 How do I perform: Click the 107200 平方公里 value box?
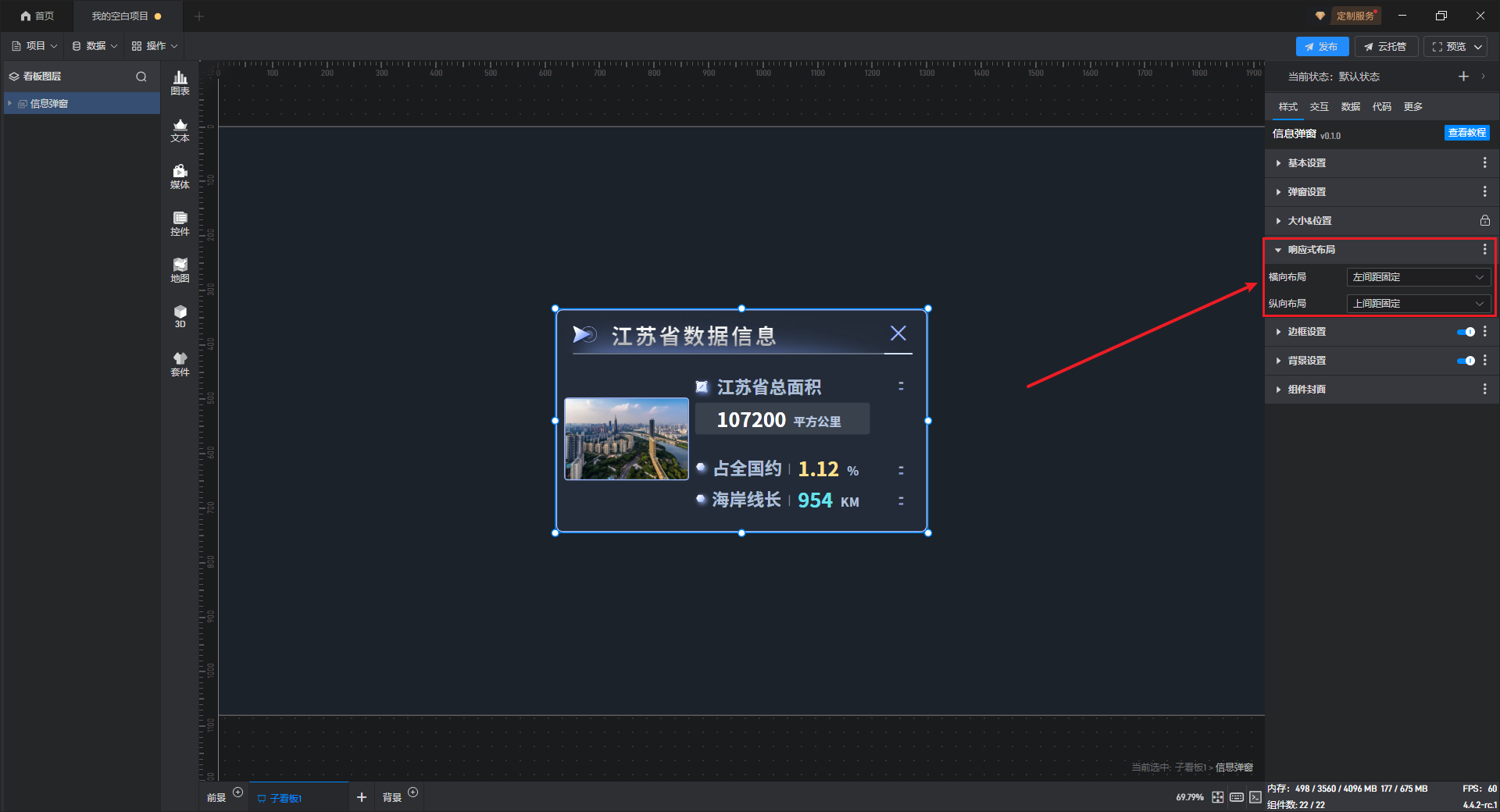(x=782, y=419)
